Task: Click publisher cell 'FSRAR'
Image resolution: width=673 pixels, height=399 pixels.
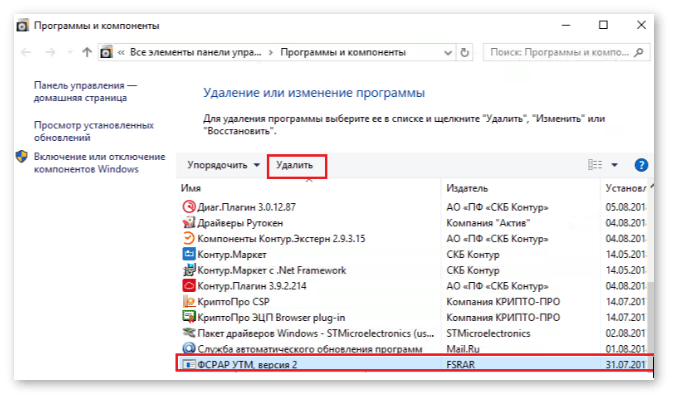Action: click(x=461, y=365)
